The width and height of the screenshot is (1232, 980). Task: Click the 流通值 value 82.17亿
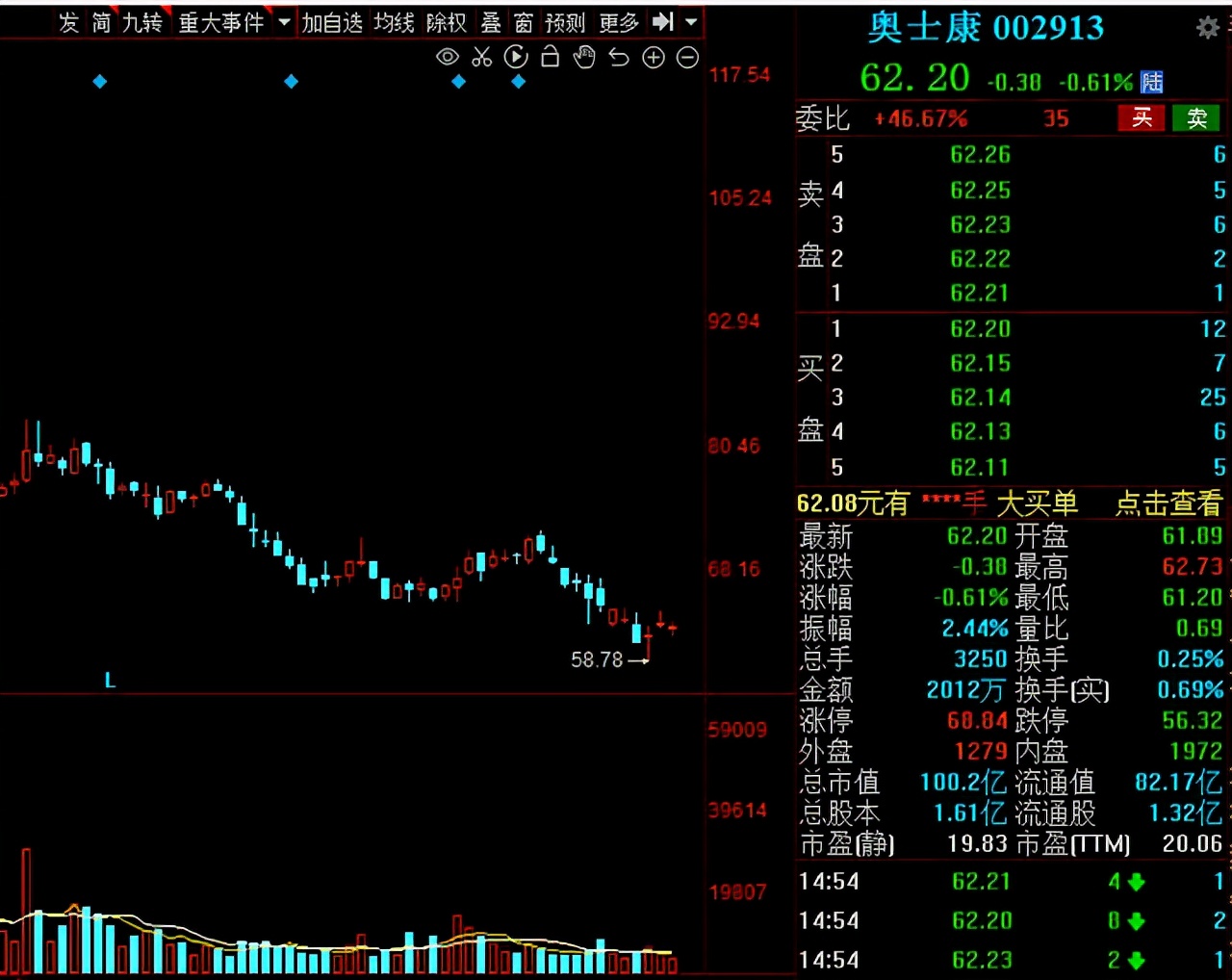click(1178, 782)
